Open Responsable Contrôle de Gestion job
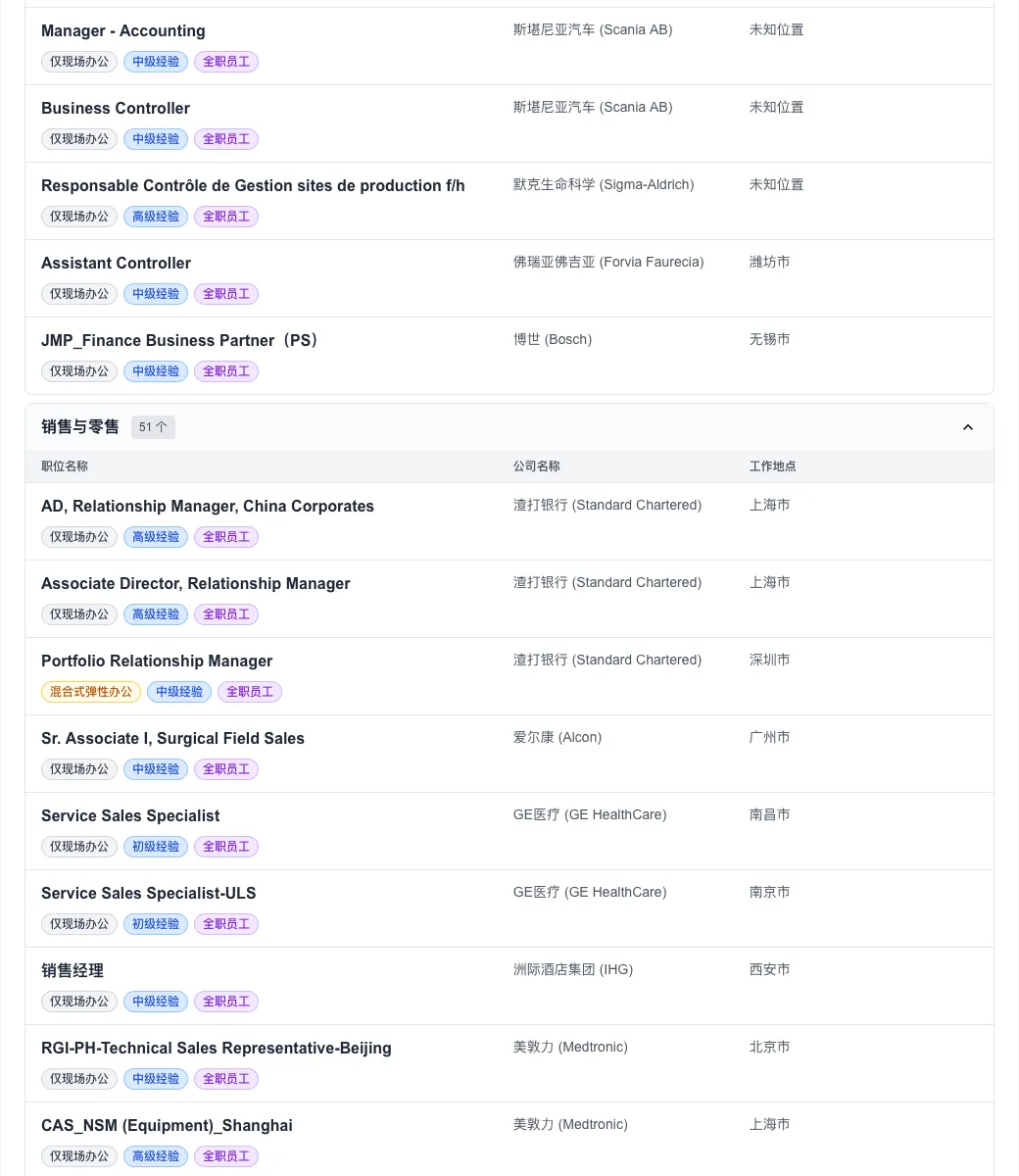The width and height of the screenshot is (1019, 1176). point(253,186)
